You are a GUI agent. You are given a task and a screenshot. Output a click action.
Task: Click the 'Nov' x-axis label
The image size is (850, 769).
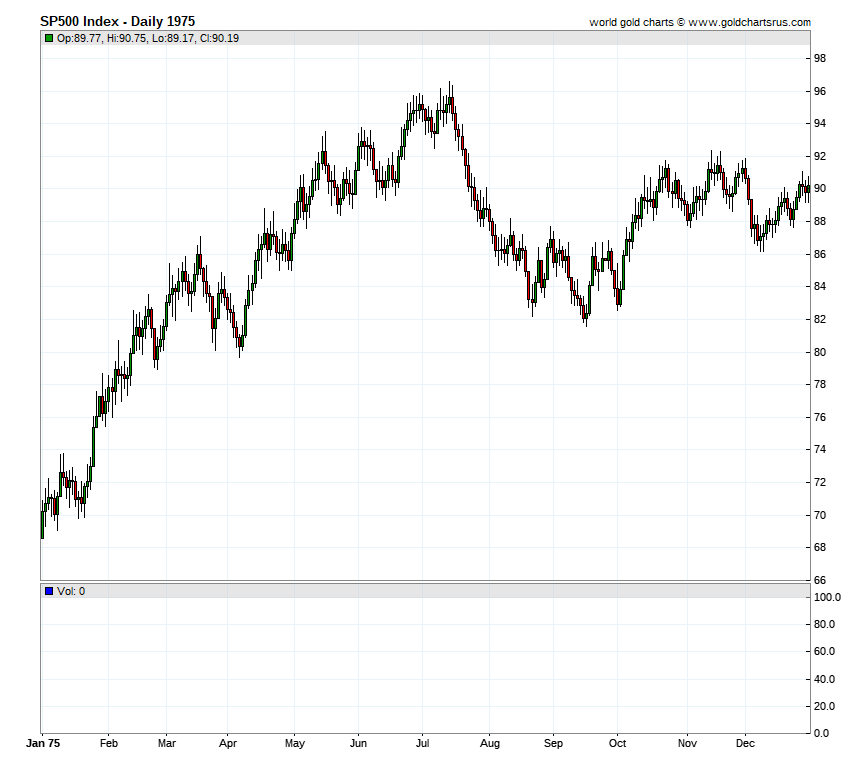click(x=687, y=744)
